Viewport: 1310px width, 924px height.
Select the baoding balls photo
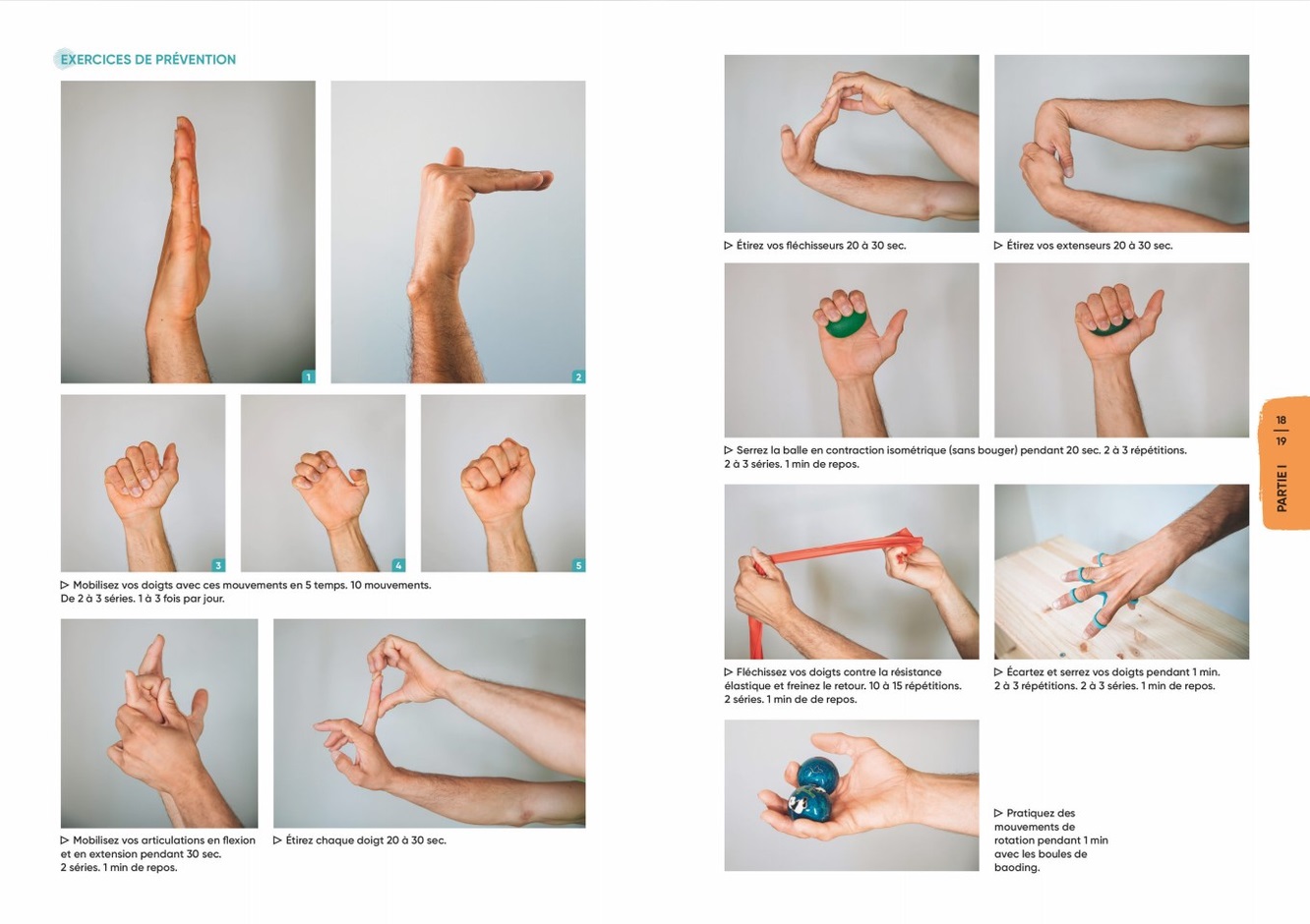852,795
